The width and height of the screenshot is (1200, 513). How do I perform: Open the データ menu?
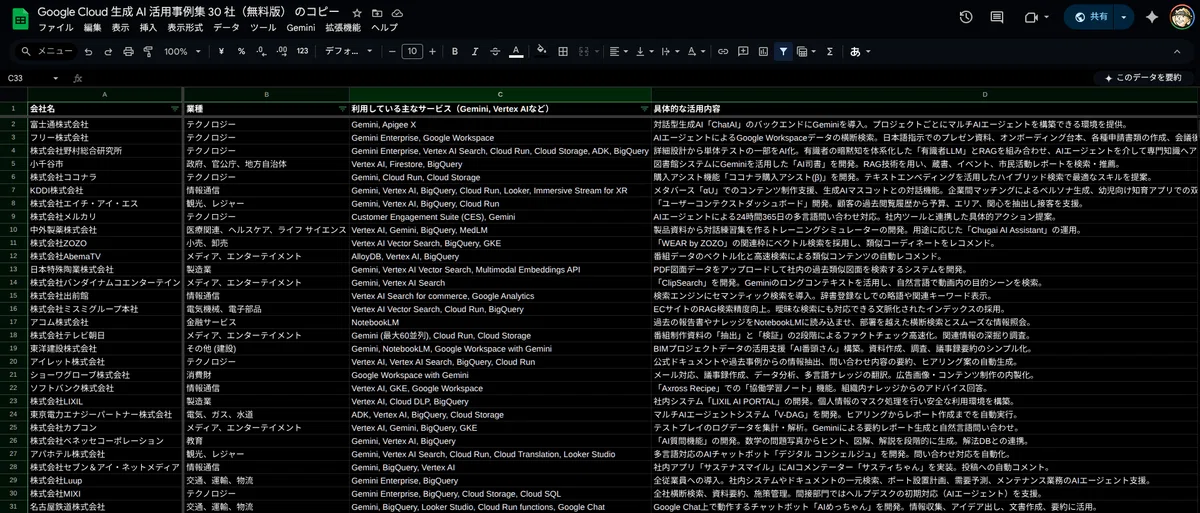click(226, 28)
